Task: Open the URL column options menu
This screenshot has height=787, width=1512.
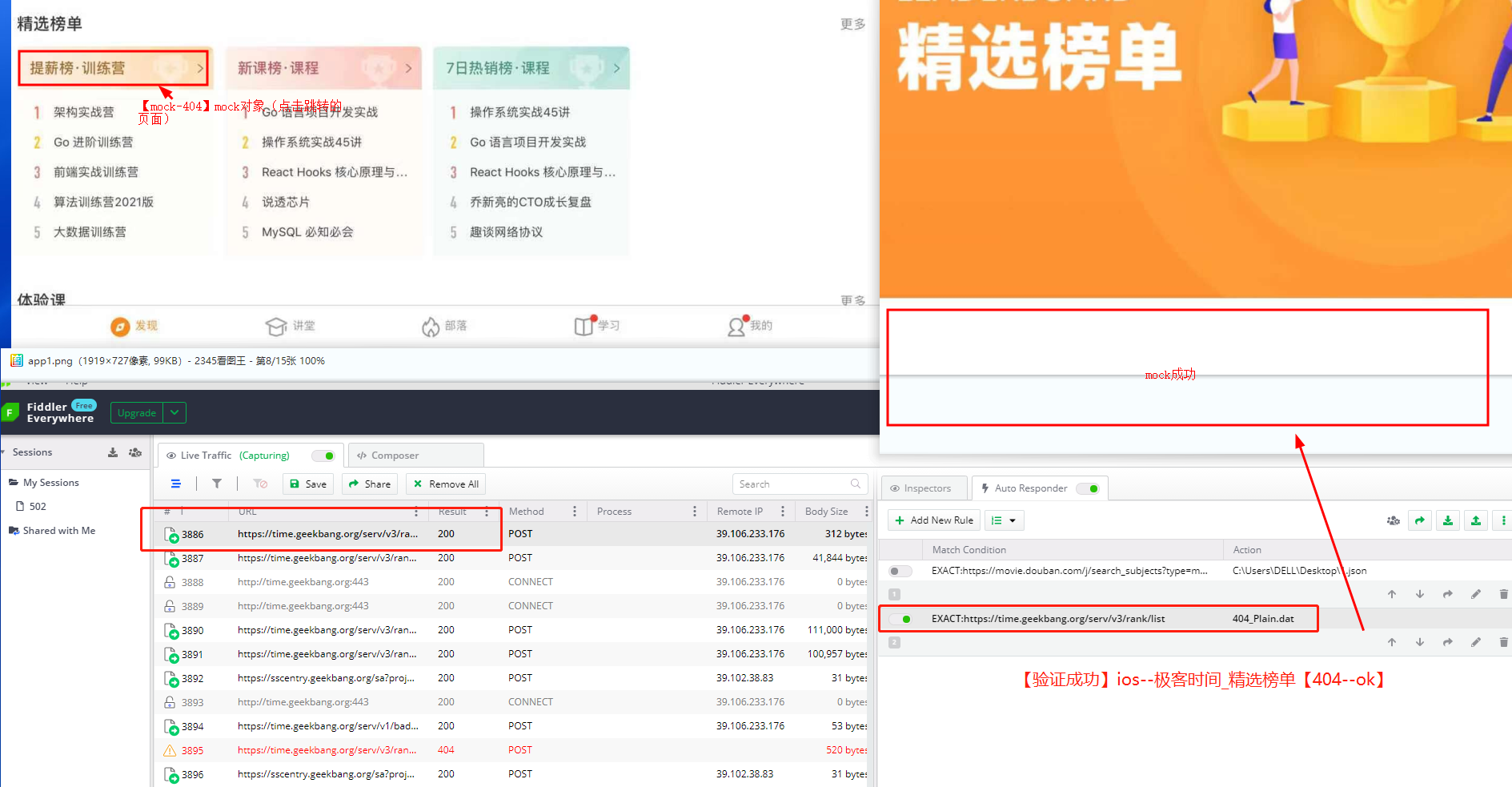Action: (416, 512)
